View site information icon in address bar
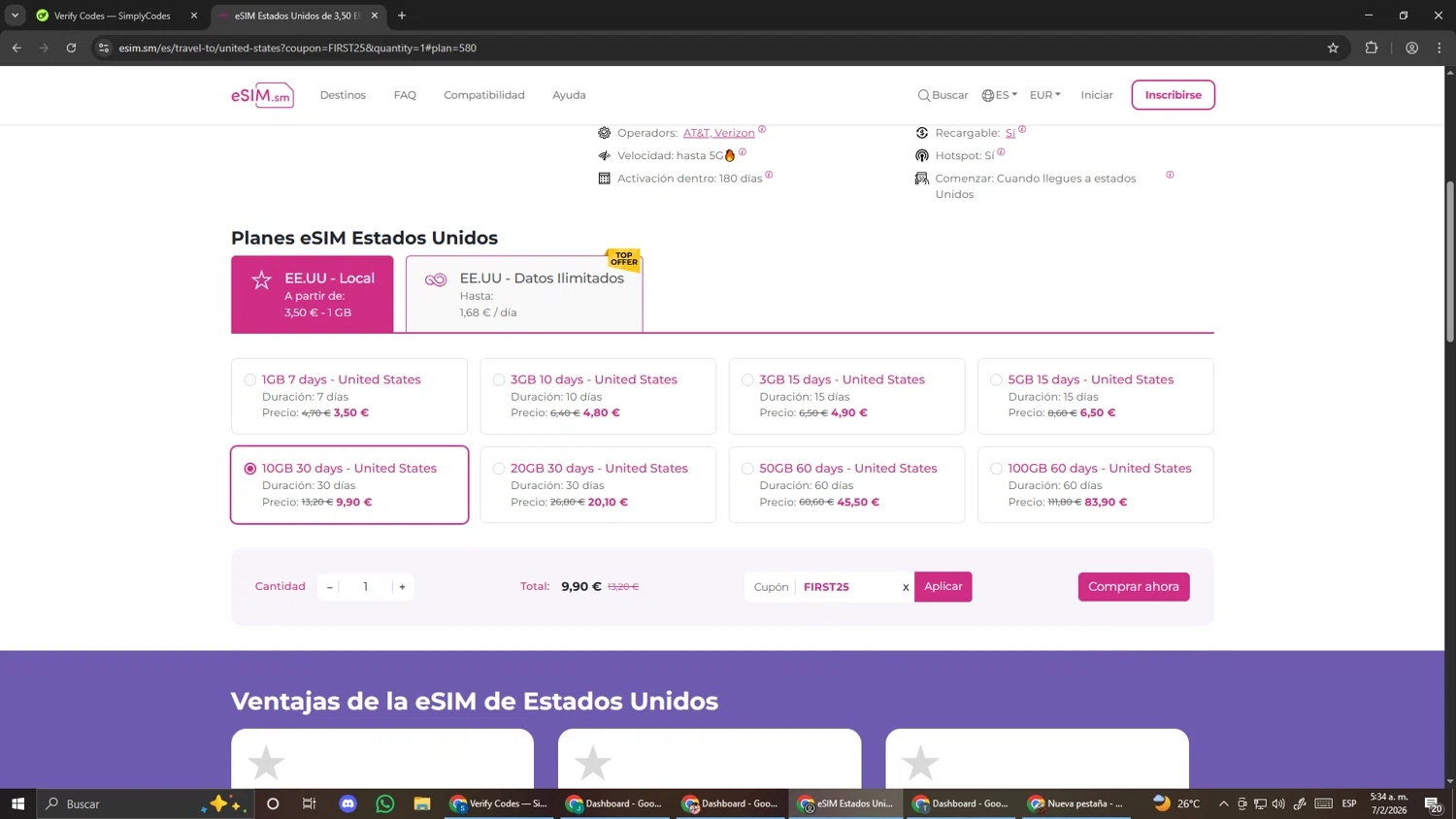The width and height of the screenshot is (1456, 819). click(104, 48)
